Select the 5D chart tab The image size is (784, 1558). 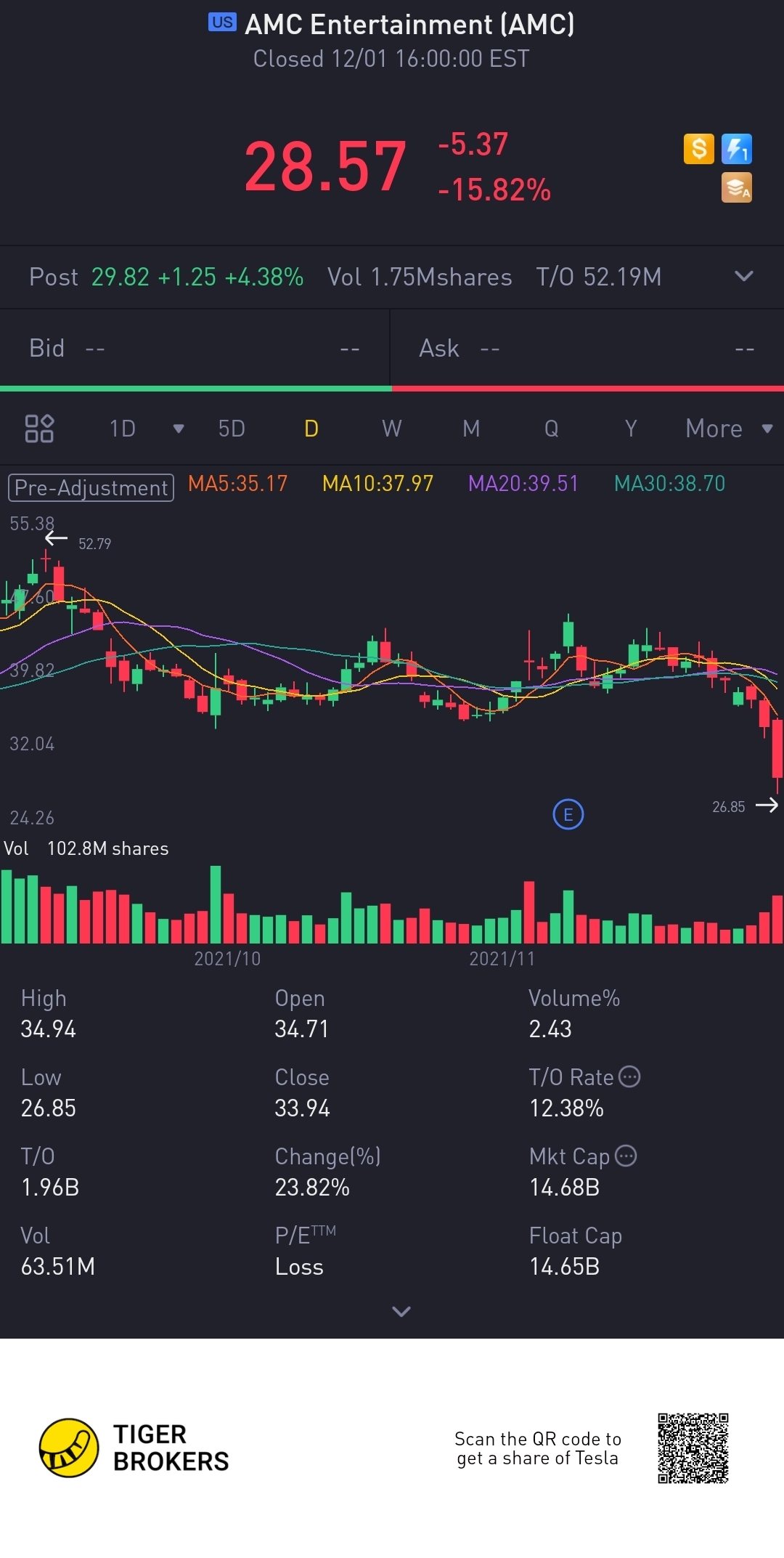click(232, 429)
